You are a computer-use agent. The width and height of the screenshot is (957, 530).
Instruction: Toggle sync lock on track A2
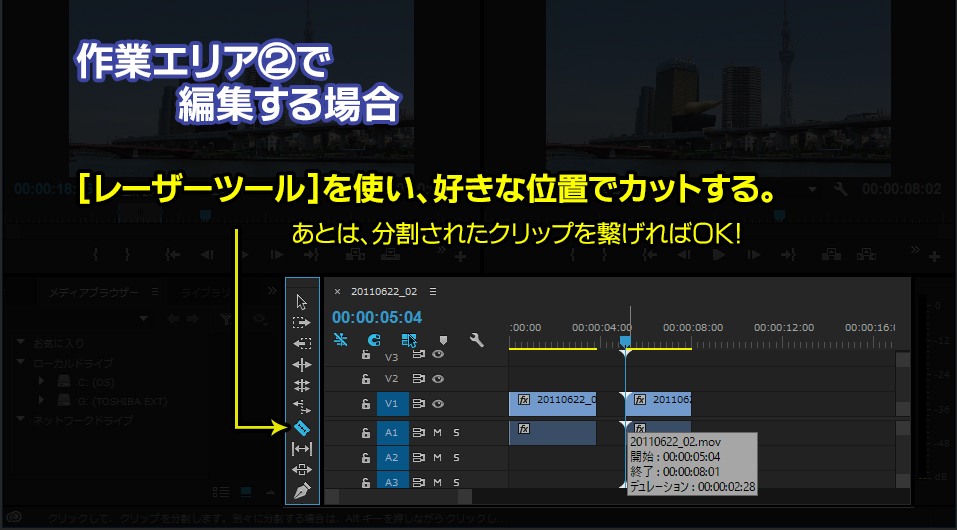click(419, 457)
